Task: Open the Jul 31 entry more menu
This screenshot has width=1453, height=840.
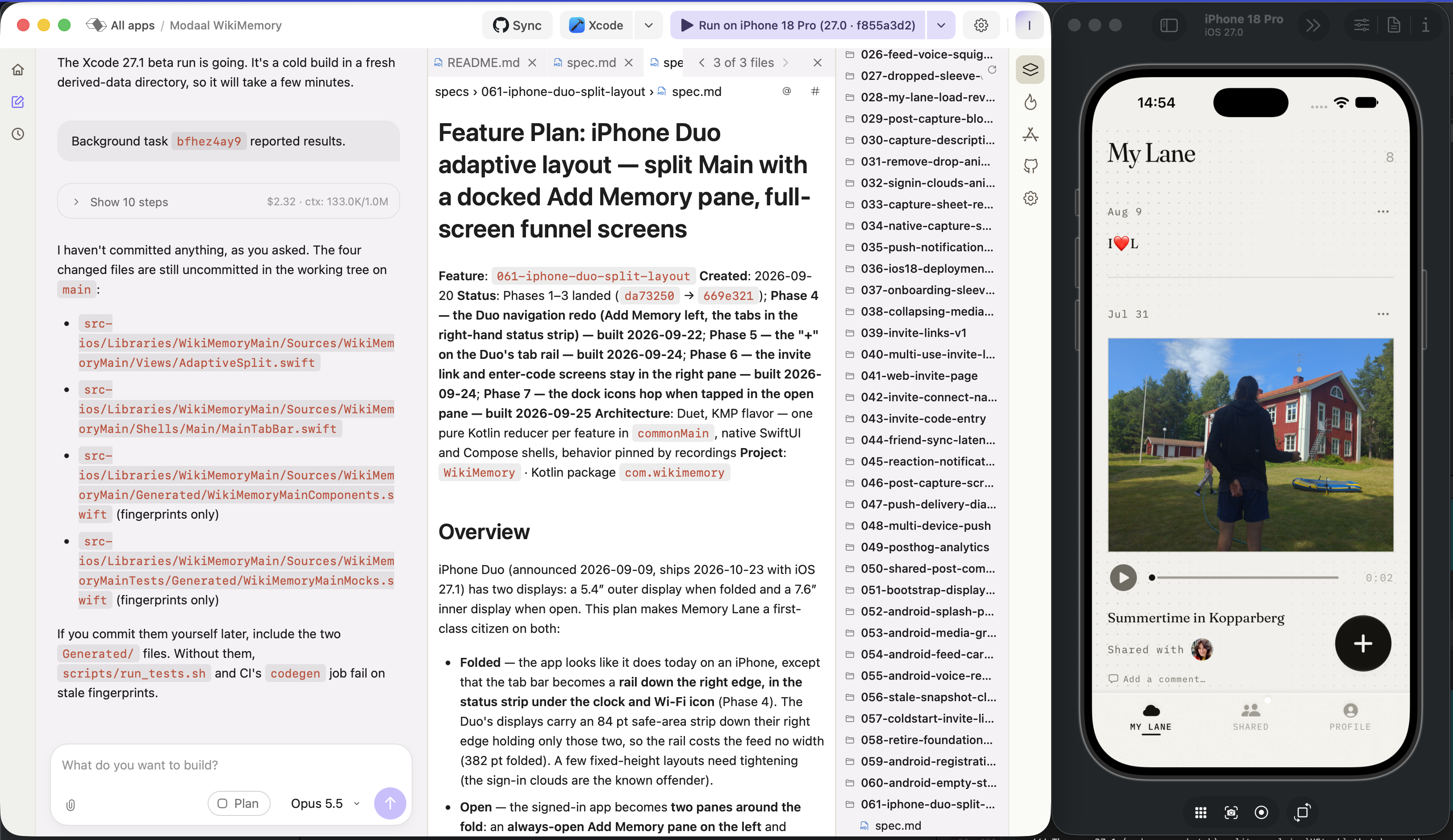Action: pos(1382,314)
